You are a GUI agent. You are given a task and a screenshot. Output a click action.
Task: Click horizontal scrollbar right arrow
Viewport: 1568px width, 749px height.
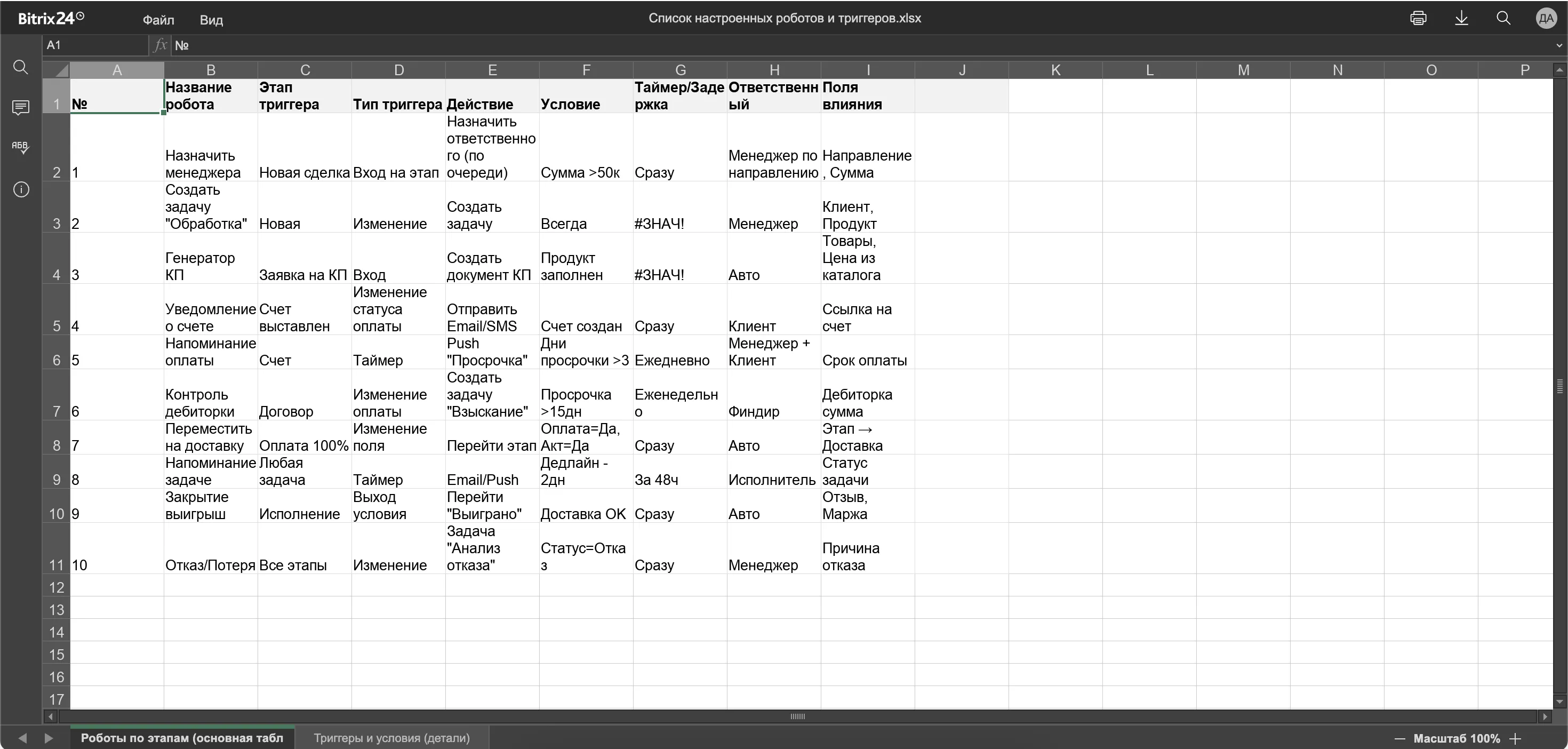point(1544,716)
